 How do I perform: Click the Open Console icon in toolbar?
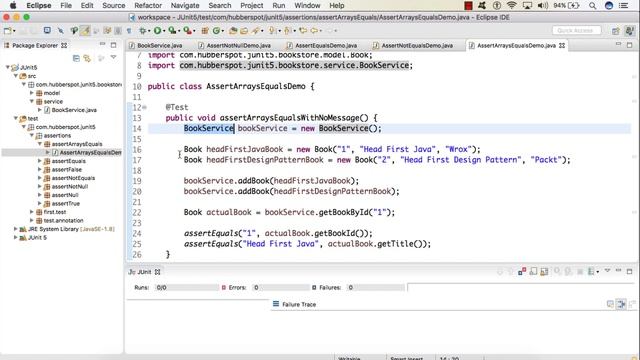[x=47, y=31]
